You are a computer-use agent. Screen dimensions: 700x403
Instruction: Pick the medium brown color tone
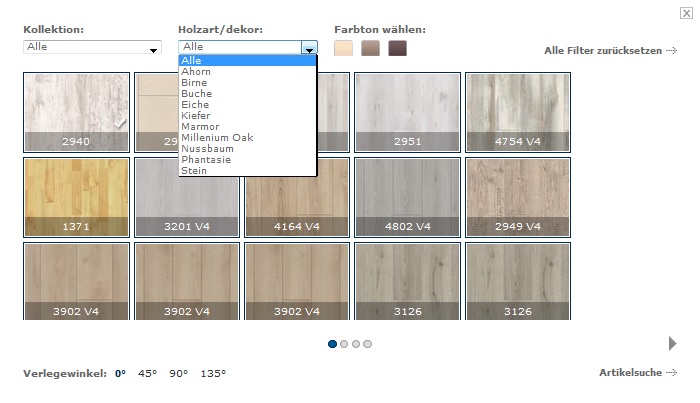coord(371,48)
